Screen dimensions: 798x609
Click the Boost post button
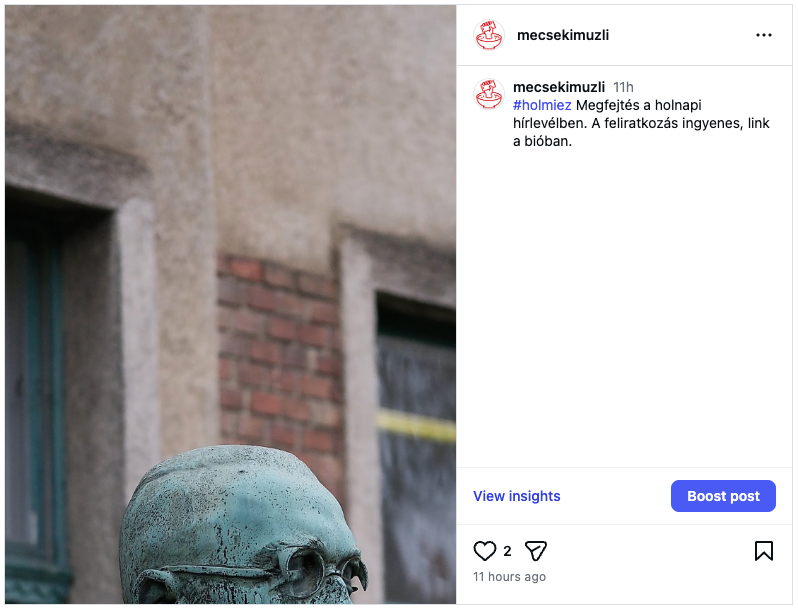tap(723, 496)
